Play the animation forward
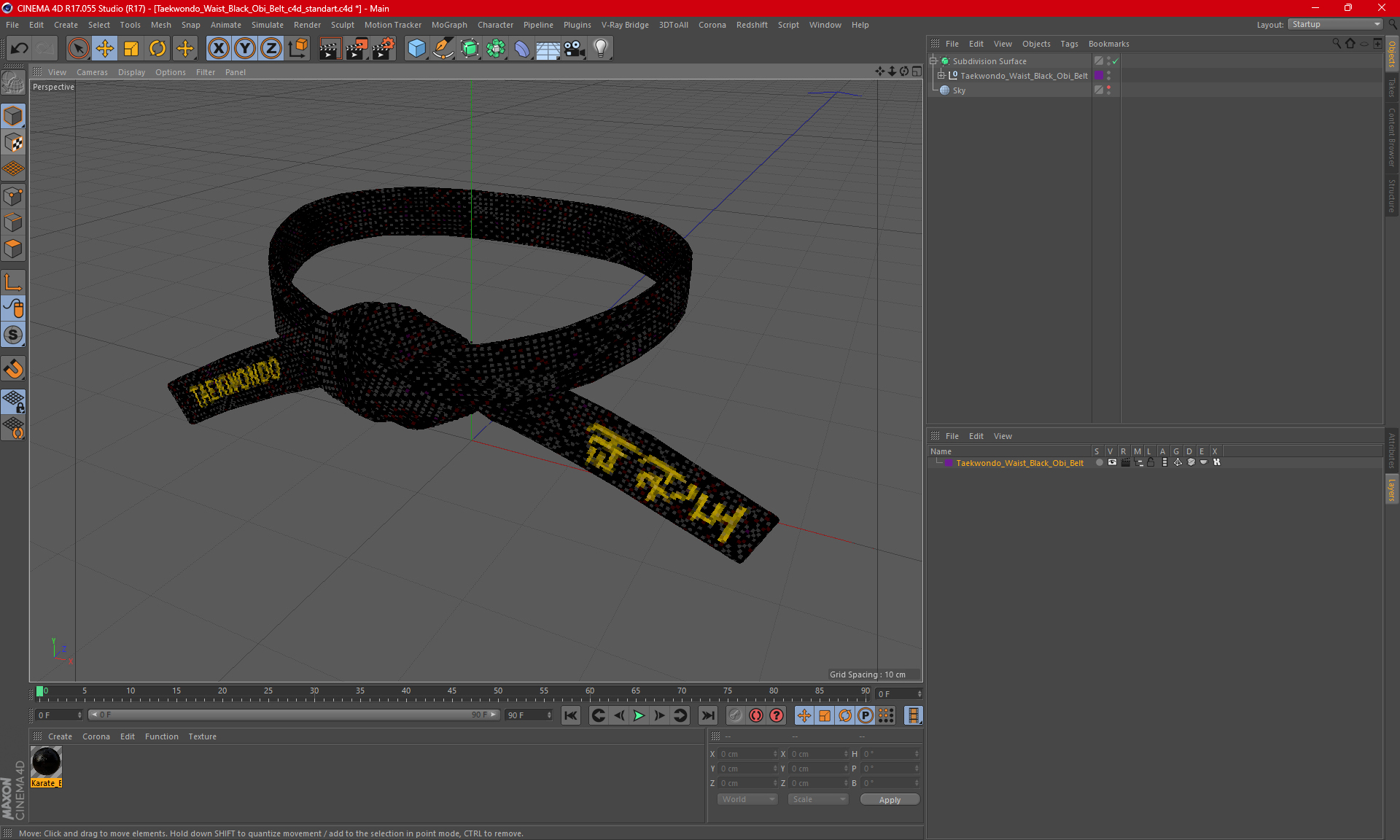This screenshot has width=1400, height=840. tap(639, 716)
